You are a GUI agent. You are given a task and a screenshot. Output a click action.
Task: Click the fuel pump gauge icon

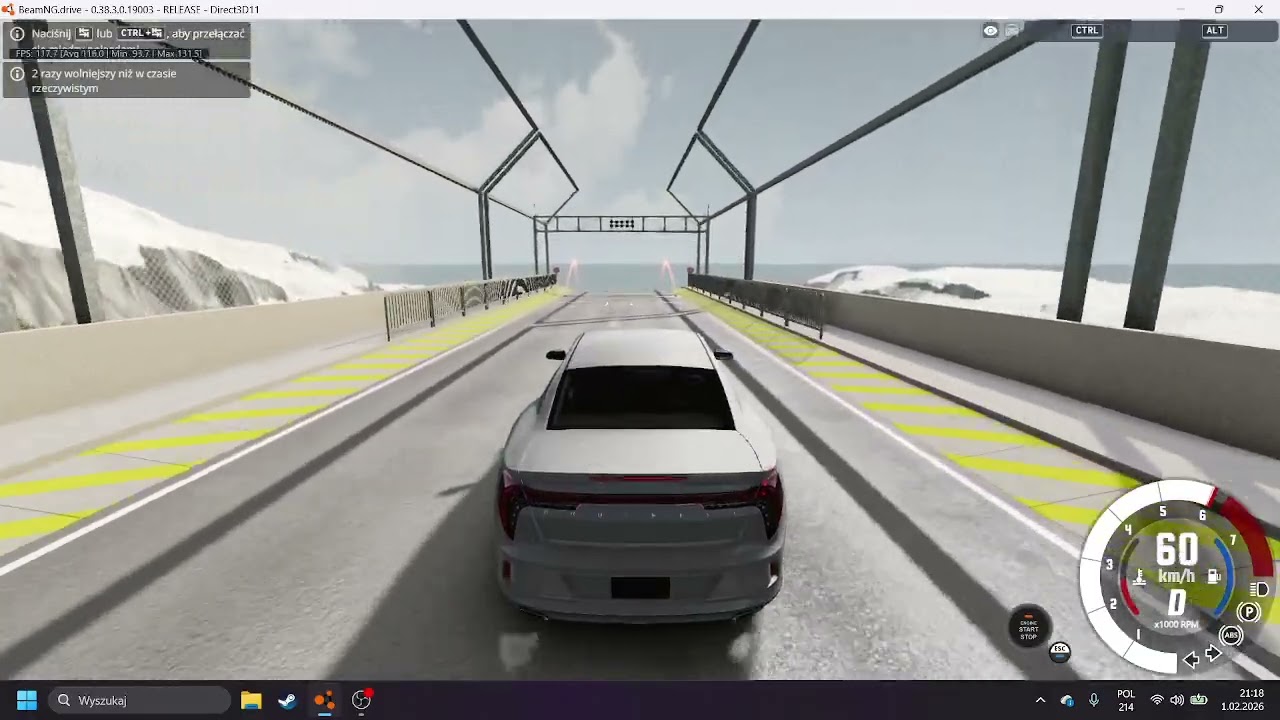pyautogui.click(x=1214, y=577)
